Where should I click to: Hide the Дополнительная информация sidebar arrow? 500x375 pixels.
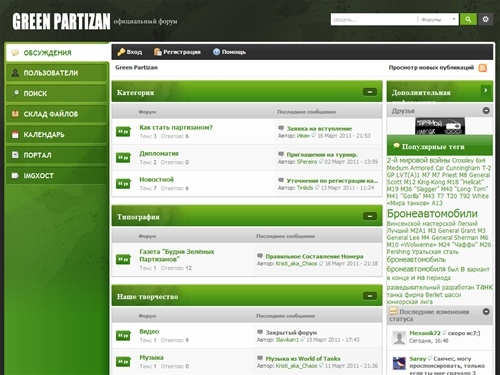(486, 90)
